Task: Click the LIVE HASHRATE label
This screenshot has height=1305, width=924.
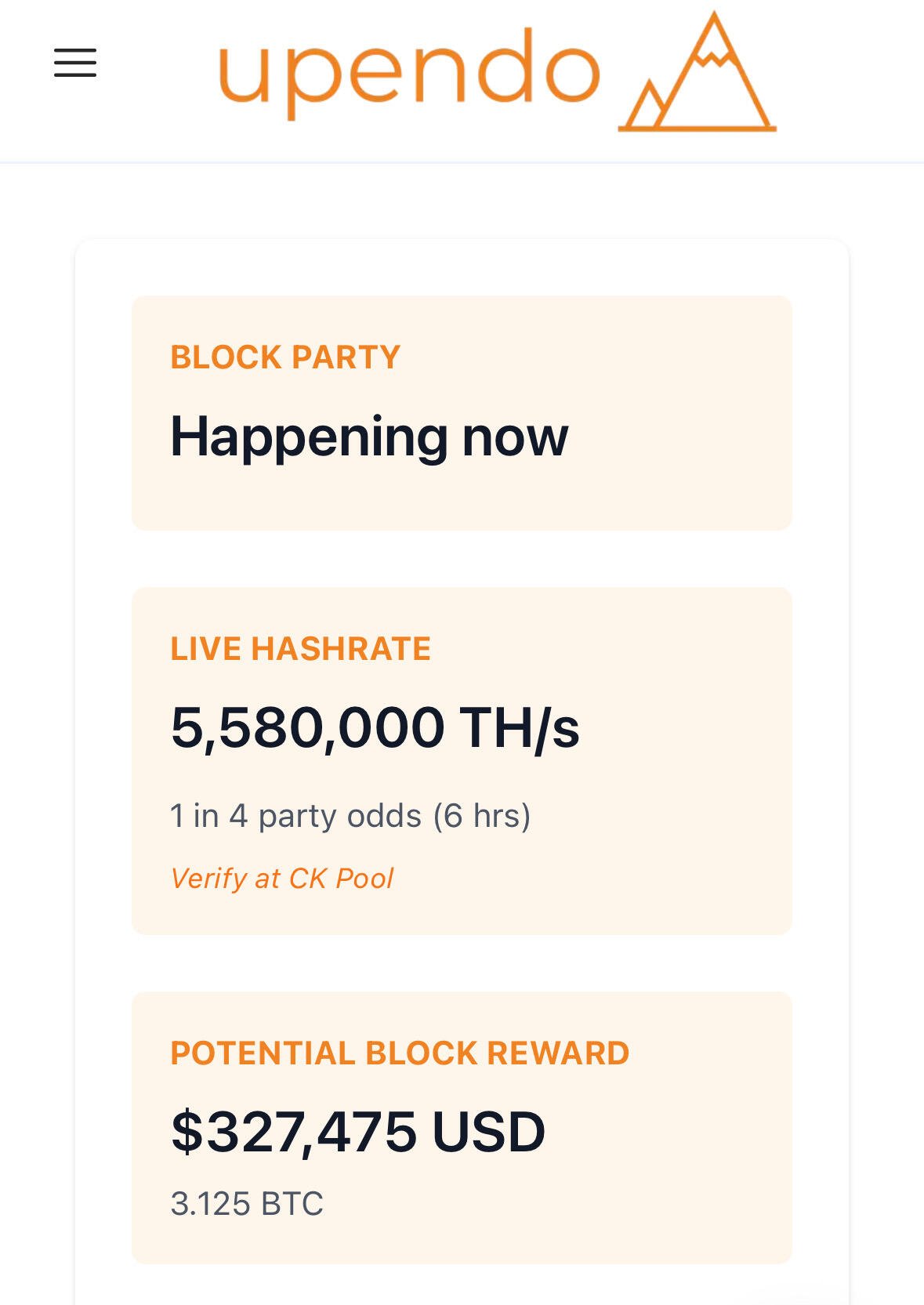Action: click(x=301, y=649)
